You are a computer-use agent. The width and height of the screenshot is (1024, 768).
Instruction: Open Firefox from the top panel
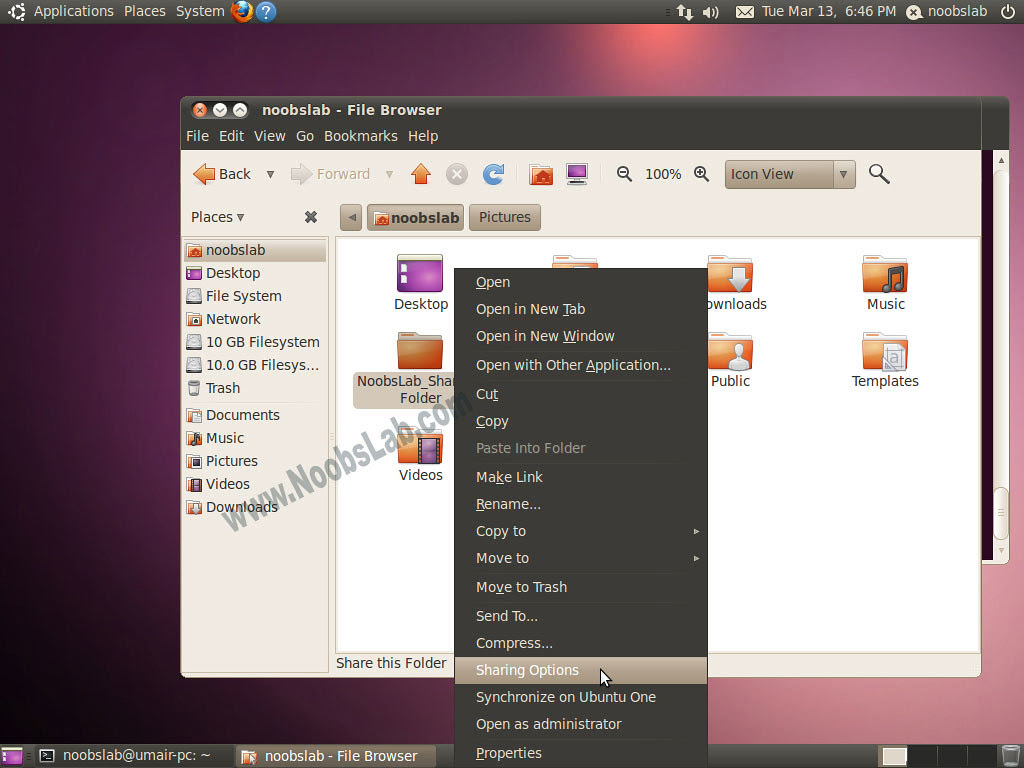click(x=242, y=12)
